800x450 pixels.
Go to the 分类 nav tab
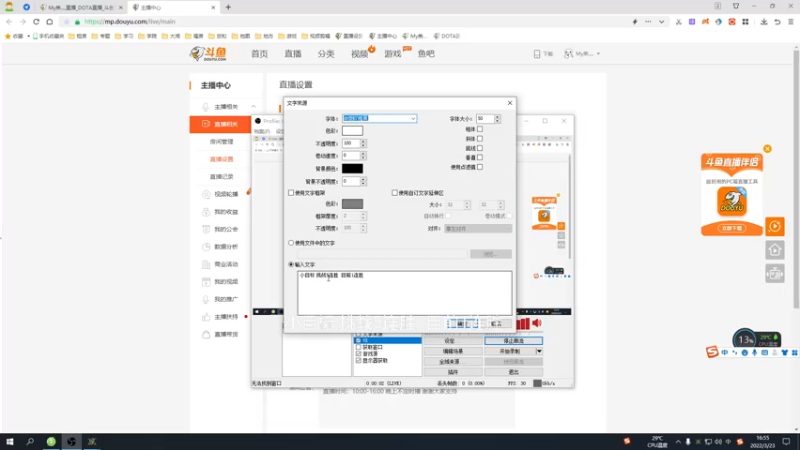coord(326,54)
